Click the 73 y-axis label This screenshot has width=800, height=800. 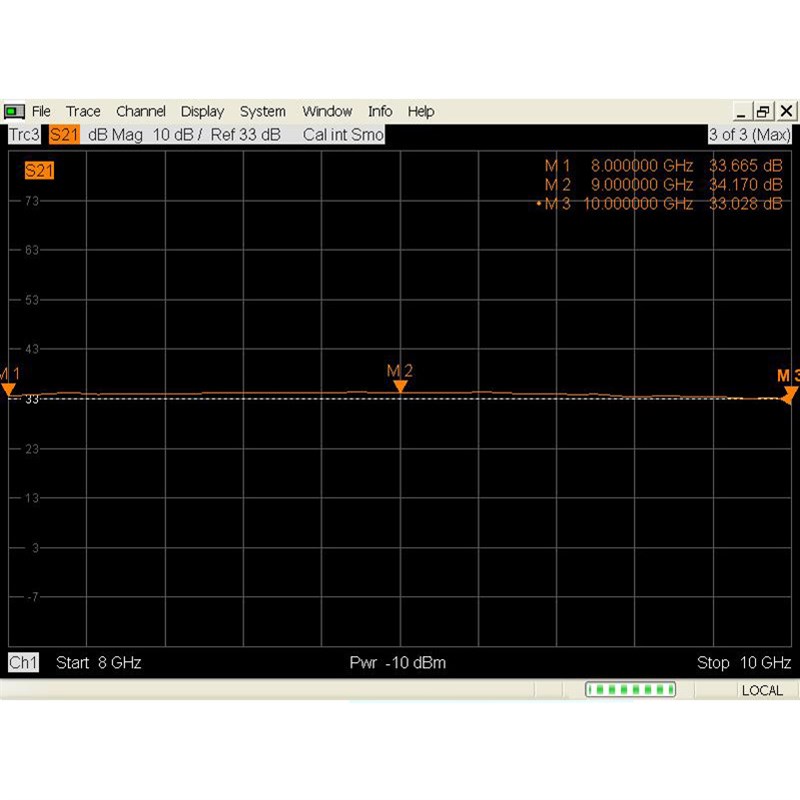click(32, 201)
